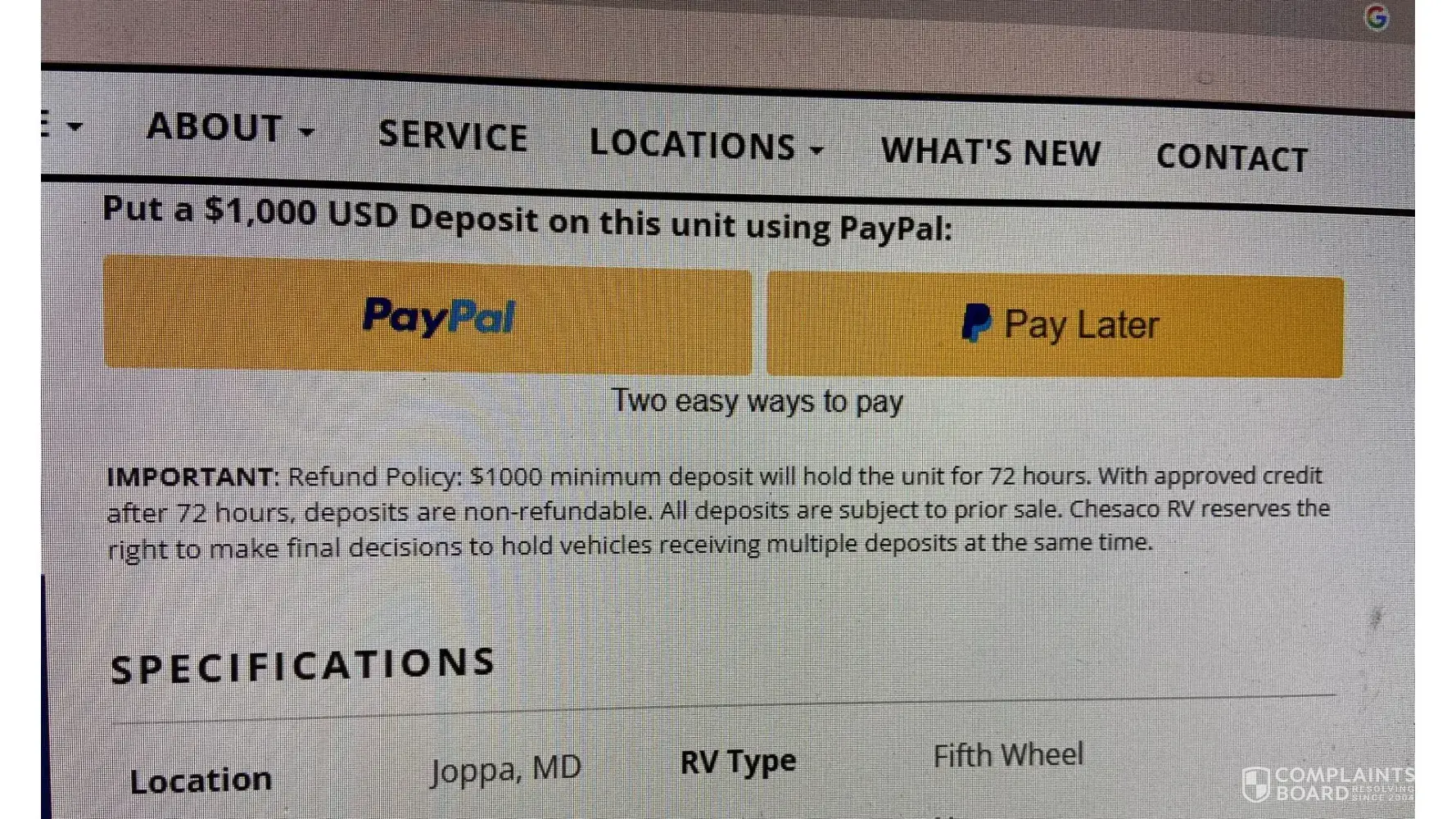
Task: Pay the deposit with the PayPal button
Action: click(x=427, y=316)
